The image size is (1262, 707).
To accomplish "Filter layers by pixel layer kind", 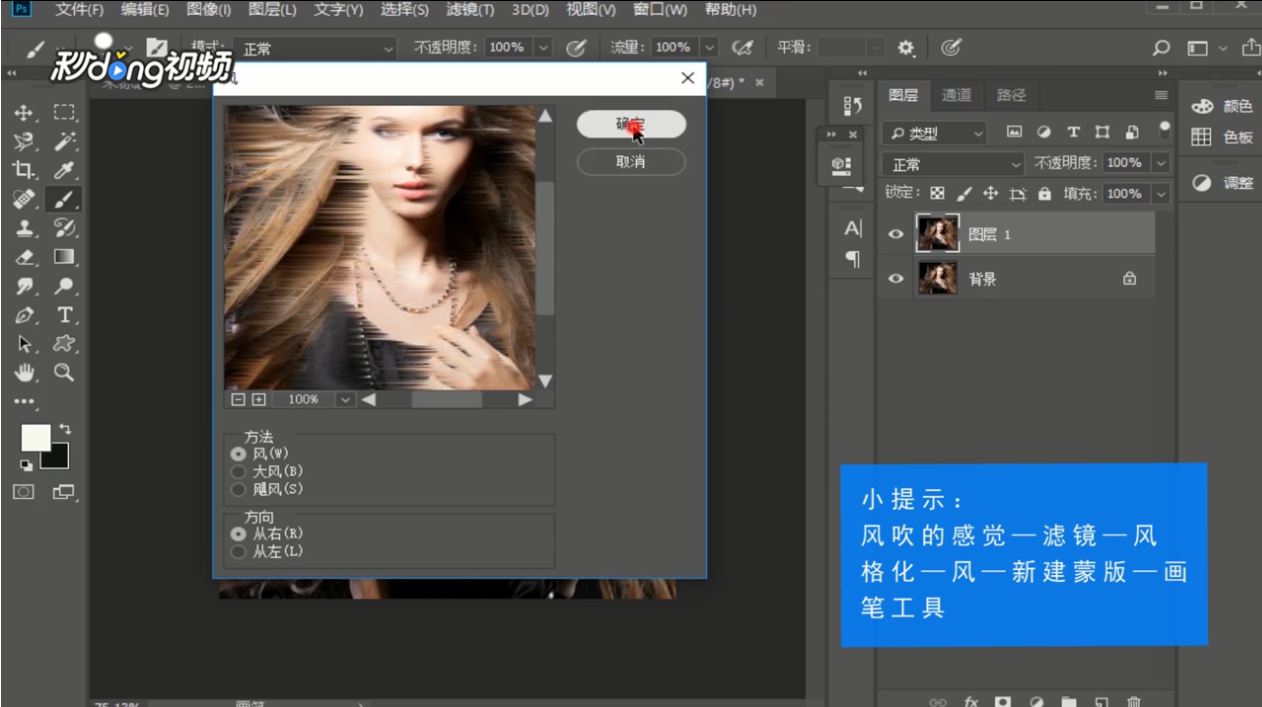I will pos(1014,132).
